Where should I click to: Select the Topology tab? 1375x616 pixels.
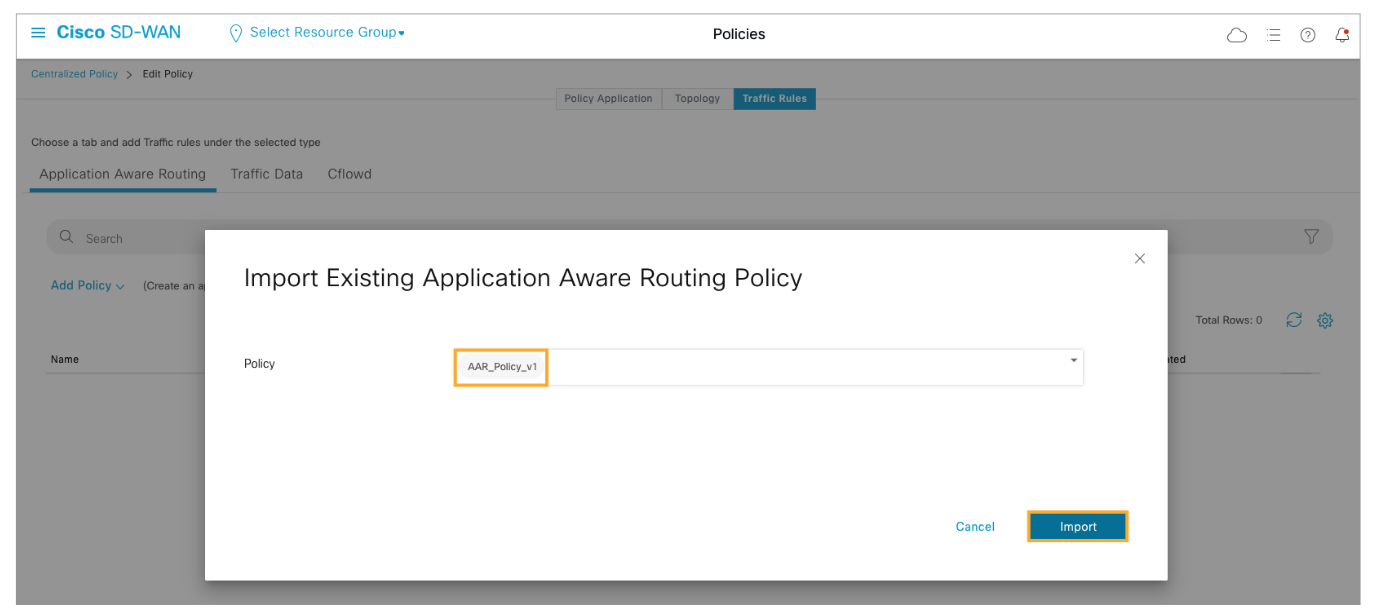pyautogui.click(x=697, y=99)
